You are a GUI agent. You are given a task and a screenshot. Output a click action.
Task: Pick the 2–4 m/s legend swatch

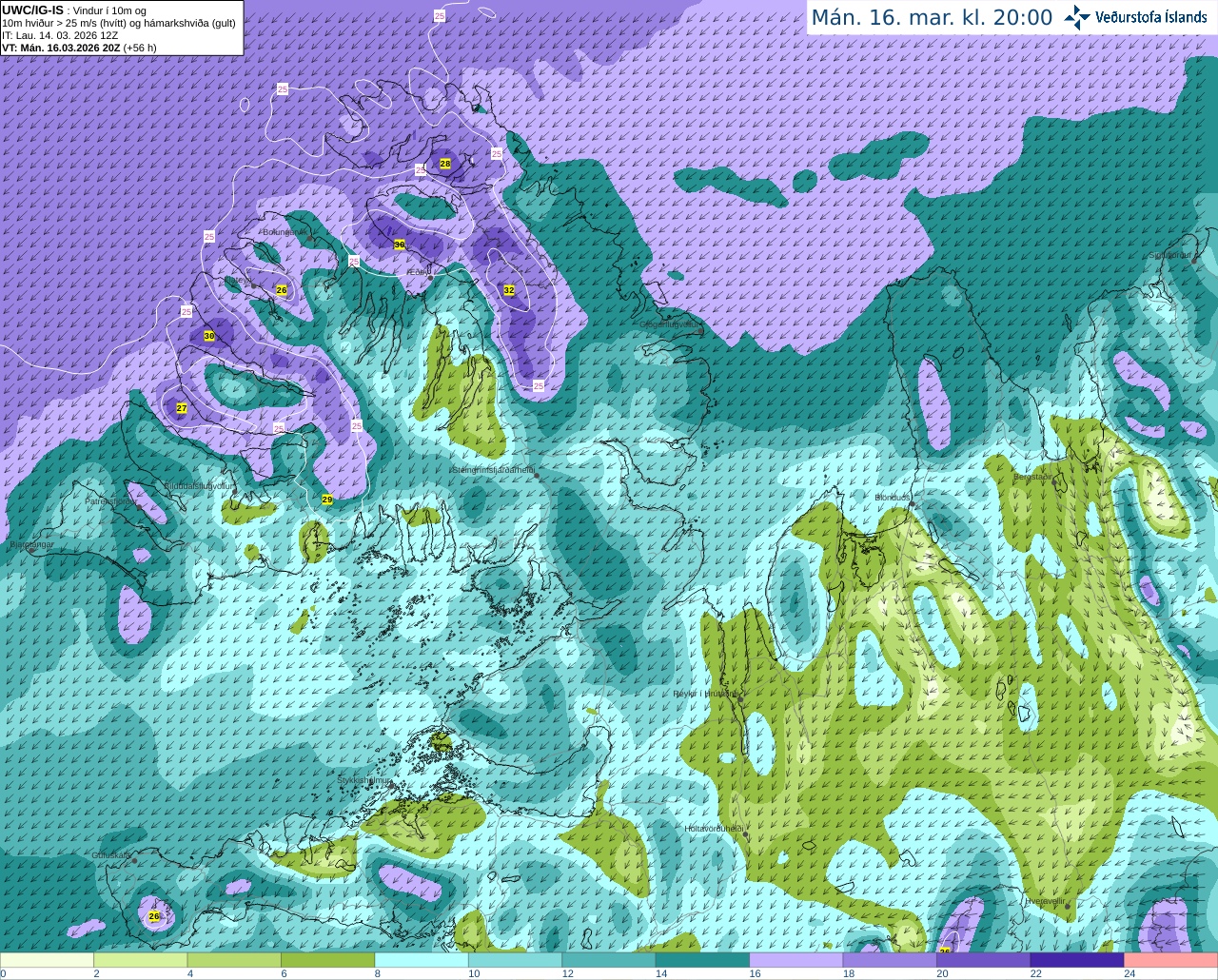coord(141,960)
